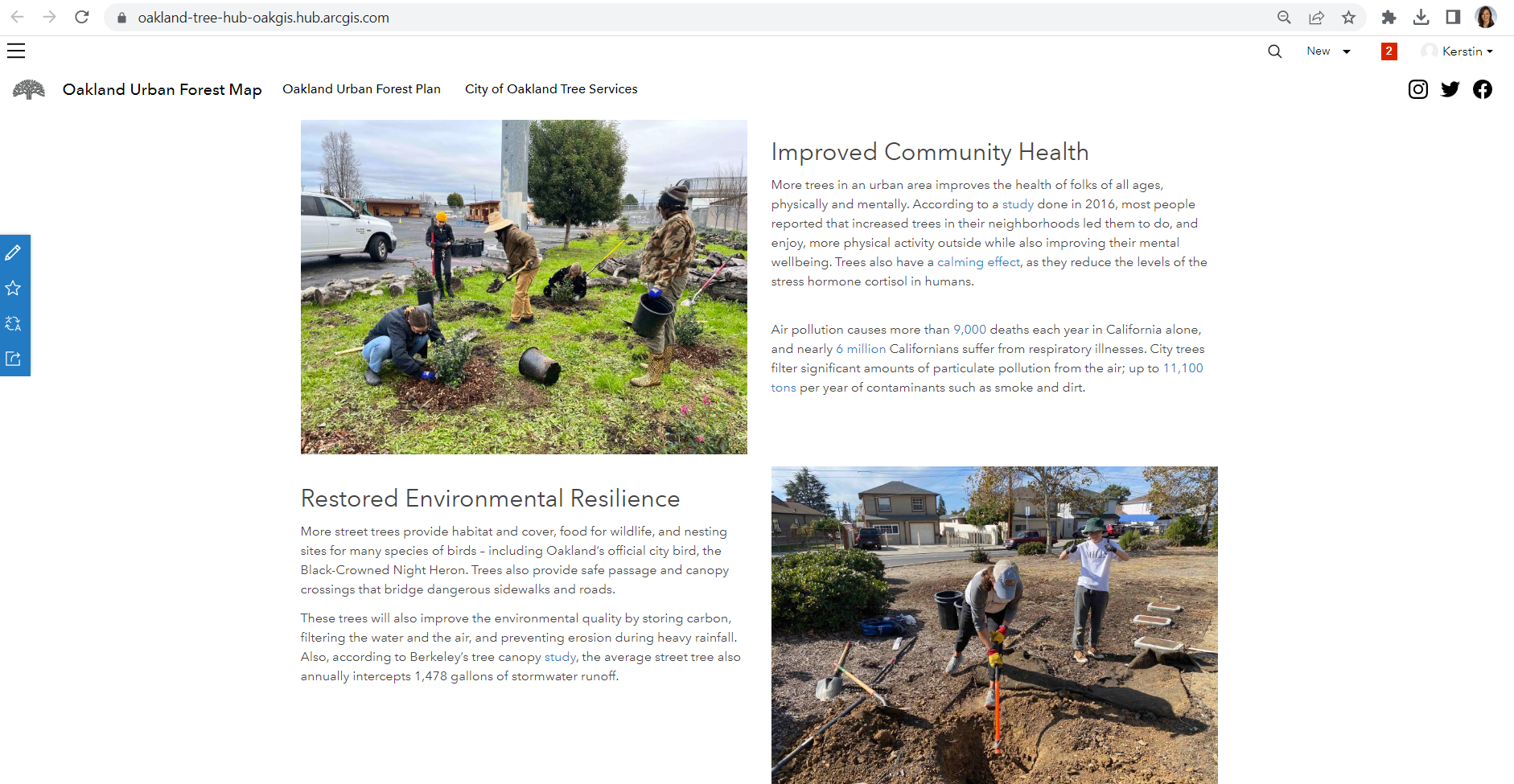The height and width of the screenshot is (784, 1514).
Task: Click the edit pencil sidebar icon
Action: 14,252
